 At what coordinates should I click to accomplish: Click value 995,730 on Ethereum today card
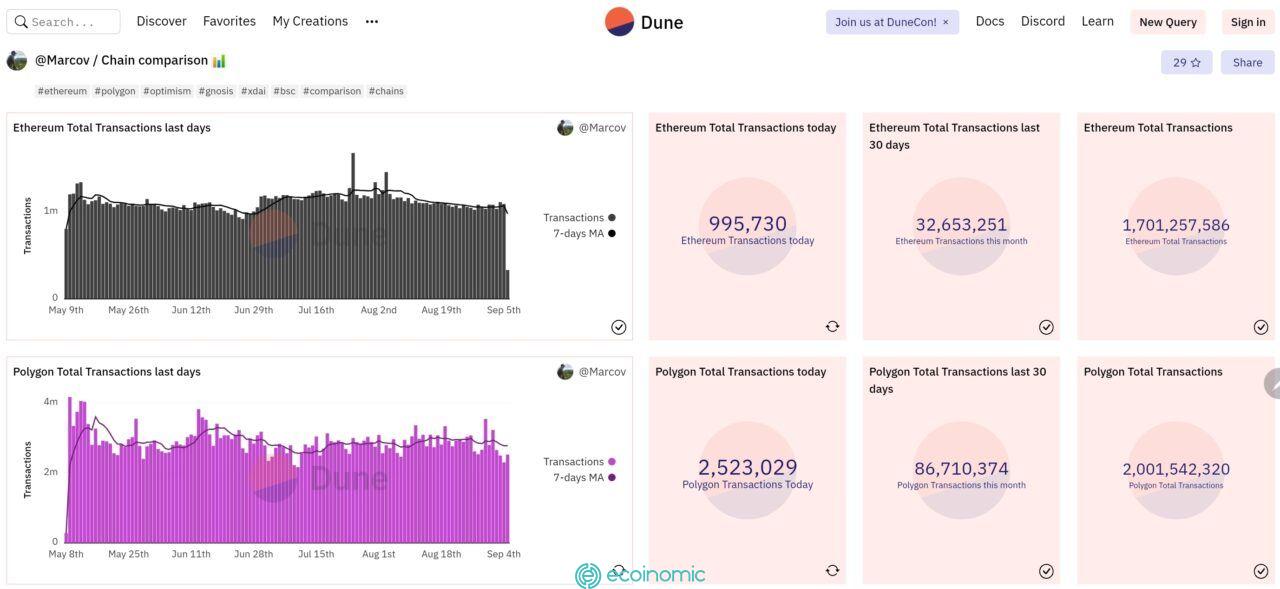coord(748,224)
